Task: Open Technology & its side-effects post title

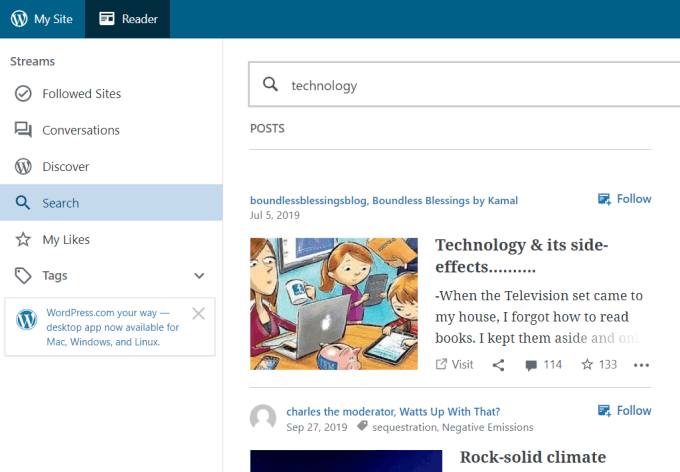Action: (521, 256)
